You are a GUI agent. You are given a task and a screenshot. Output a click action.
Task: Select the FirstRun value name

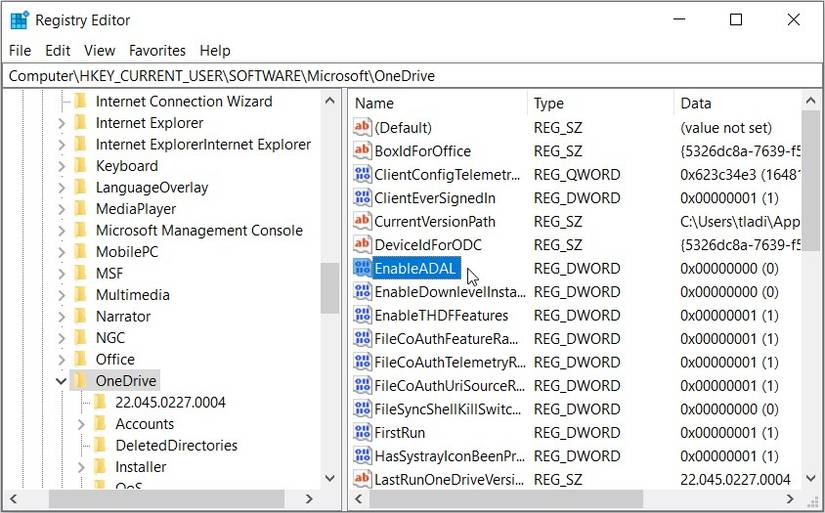click(399, 432)
